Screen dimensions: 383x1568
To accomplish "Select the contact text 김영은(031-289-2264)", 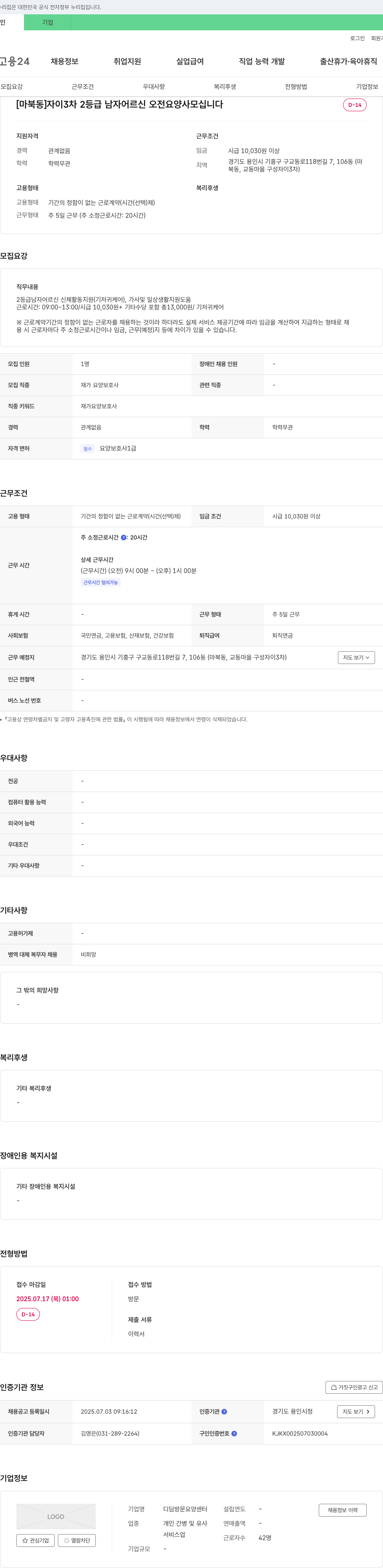I will click(110, 1434).
